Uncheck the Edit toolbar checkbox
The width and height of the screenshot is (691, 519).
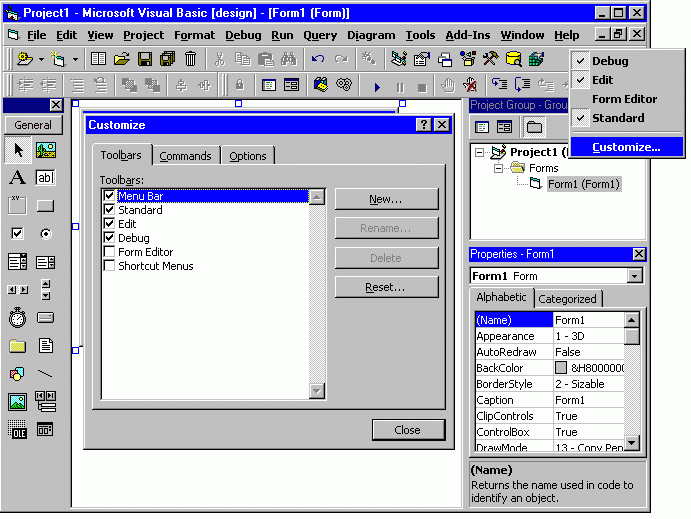click(109, 223)
